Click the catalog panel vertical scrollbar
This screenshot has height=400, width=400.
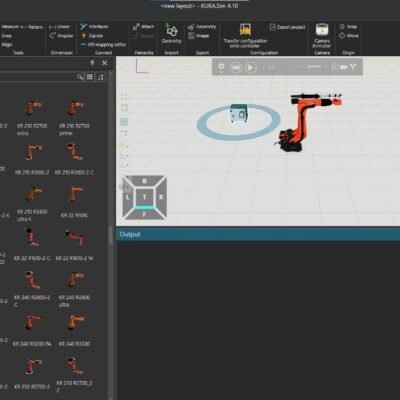coord(111,235)
